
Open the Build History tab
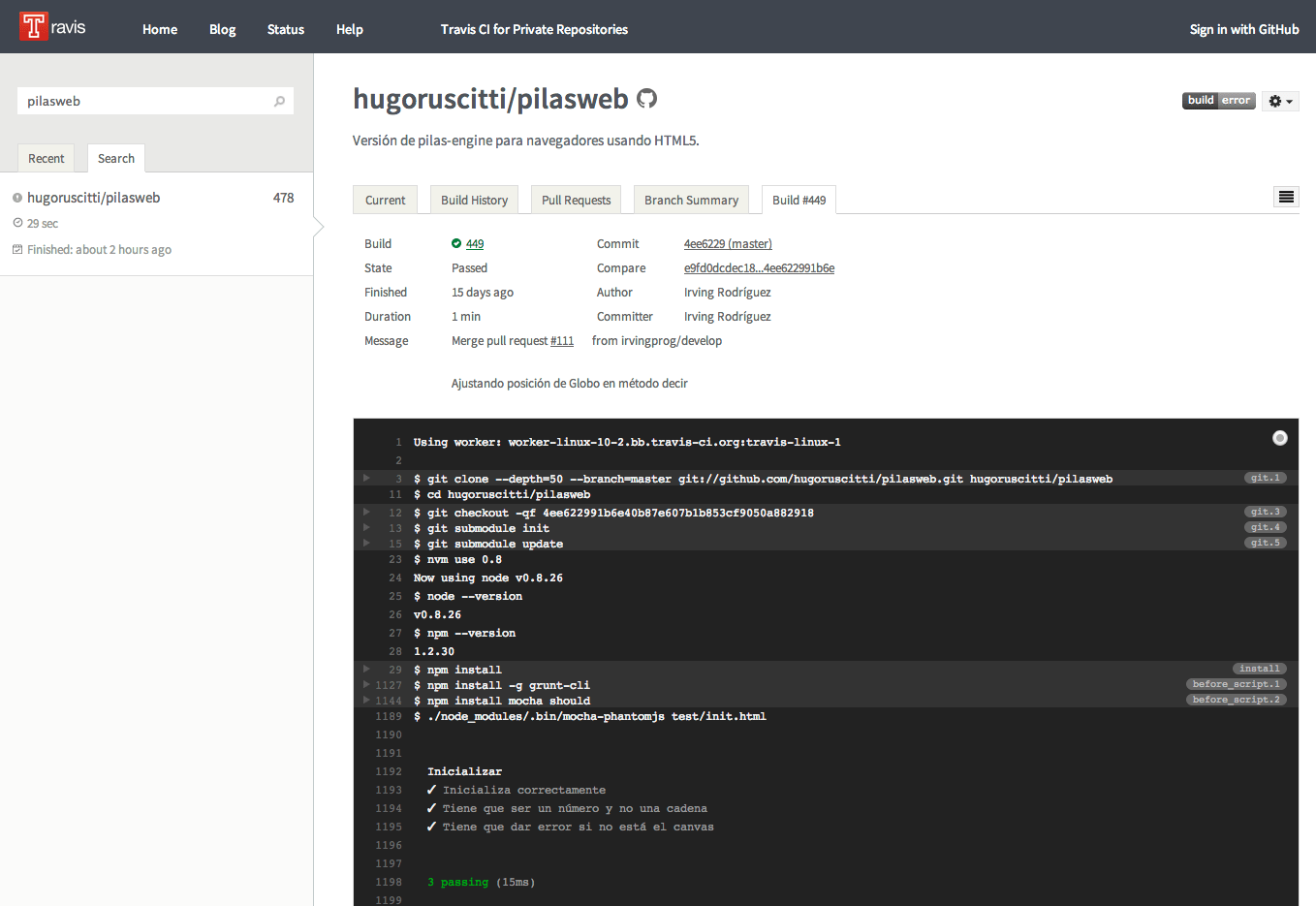pyautogui.click(x=475, y=200)
